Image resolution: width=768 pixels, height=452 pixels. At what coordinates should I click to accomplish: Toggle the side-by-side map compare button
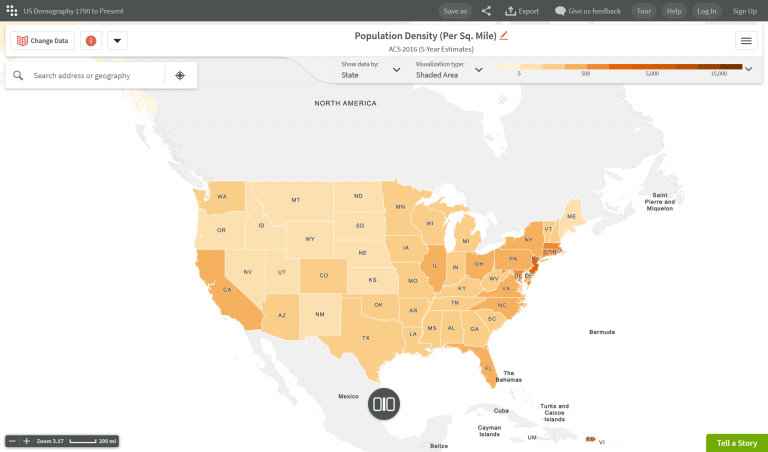[384, 404]
